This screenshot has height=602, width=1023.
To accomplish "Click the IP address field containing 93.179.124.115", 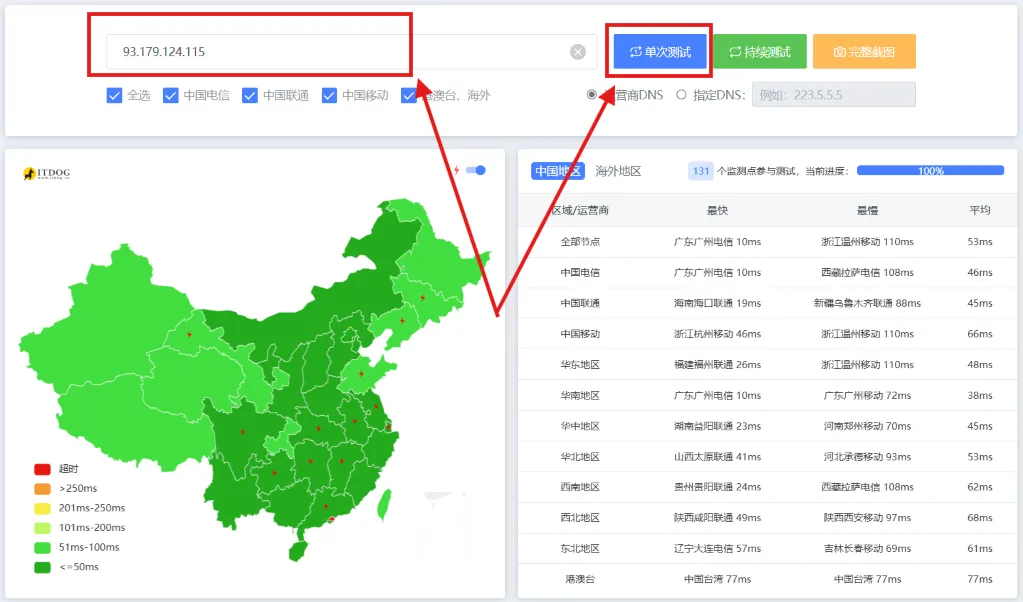I will click(352, 52).
